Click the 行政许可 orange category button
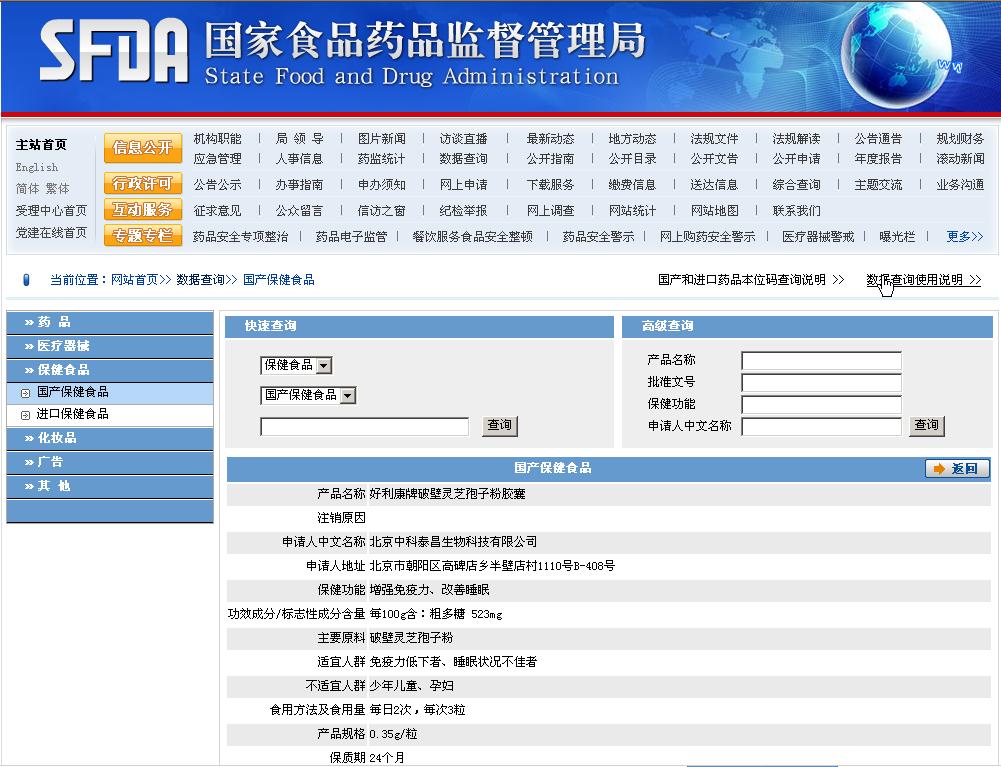The image size is (1001, 767). tap(142, 184)
